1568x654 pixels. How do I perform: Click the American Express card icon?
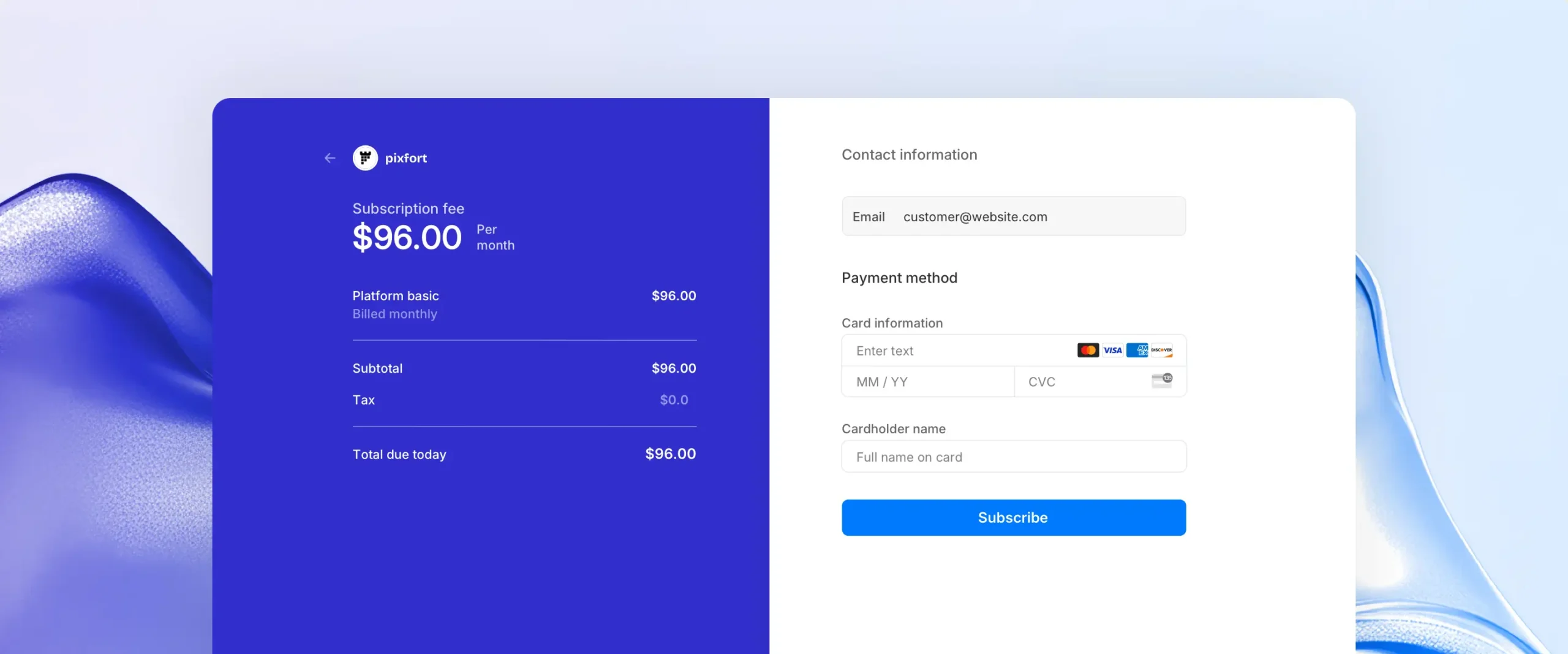1137,350
